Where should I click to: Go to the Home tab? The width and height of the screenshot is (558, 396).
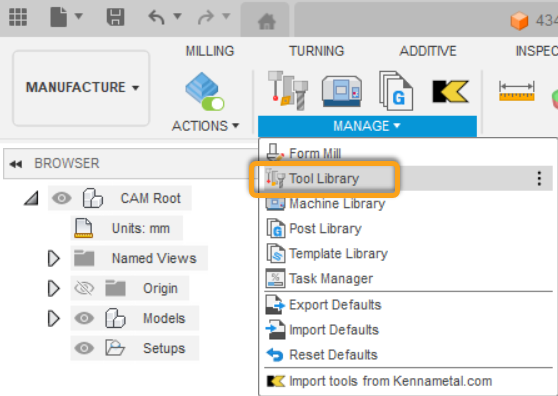click(x=267, y=21)
